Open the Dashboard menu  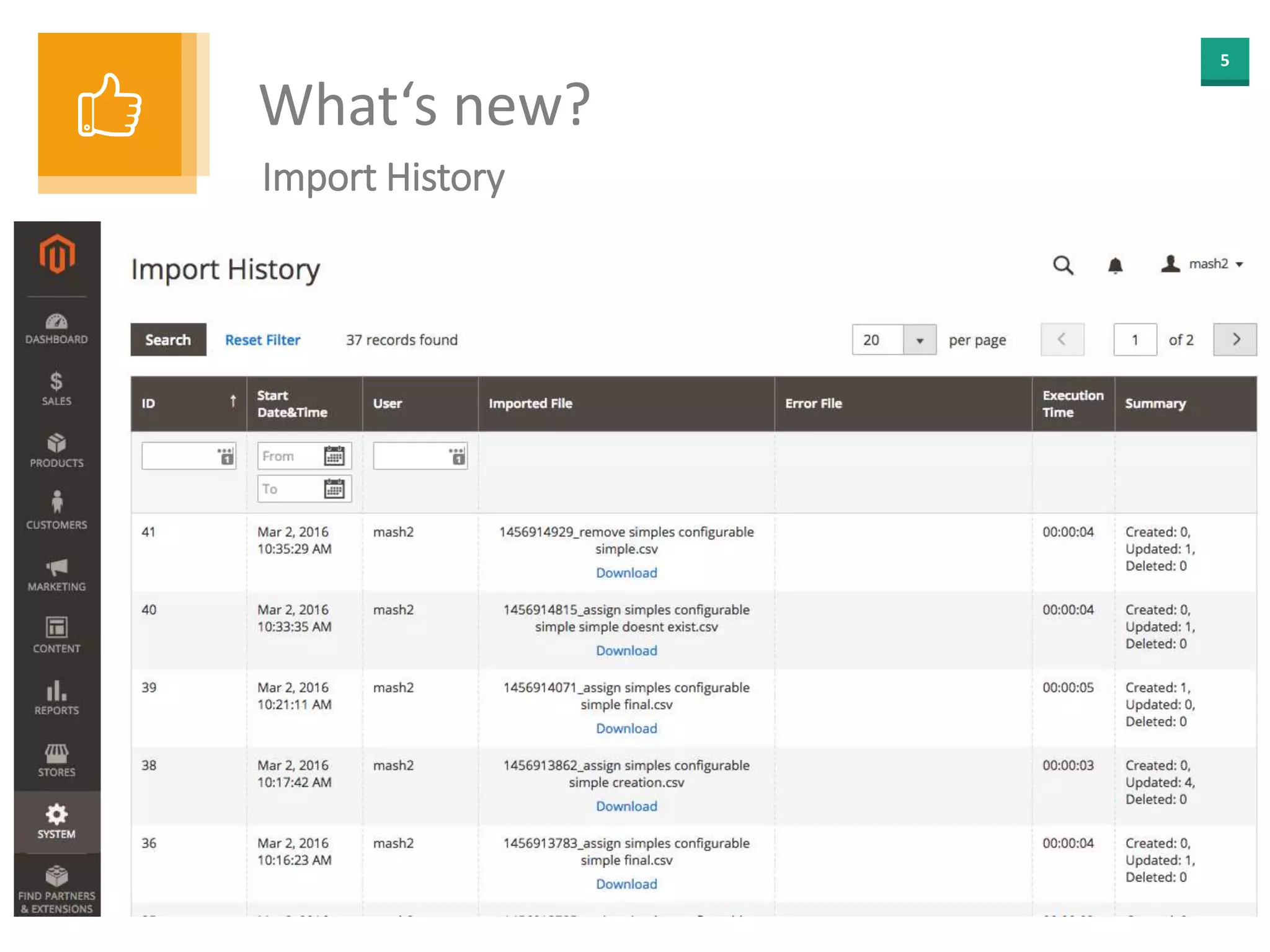click(56, 329)
